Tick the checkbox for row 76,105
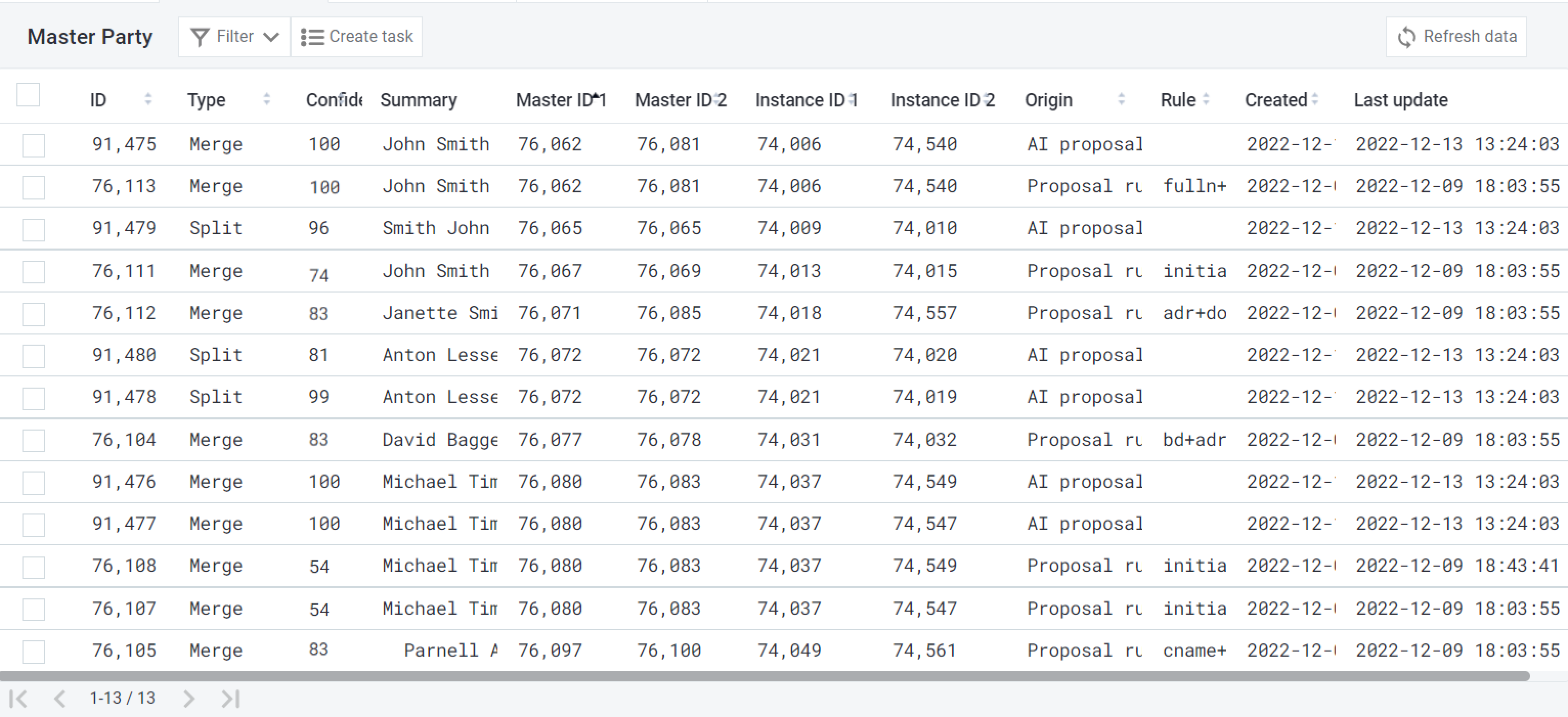The width and height of the screenshot is (1568, 717). tap(33, 652)
